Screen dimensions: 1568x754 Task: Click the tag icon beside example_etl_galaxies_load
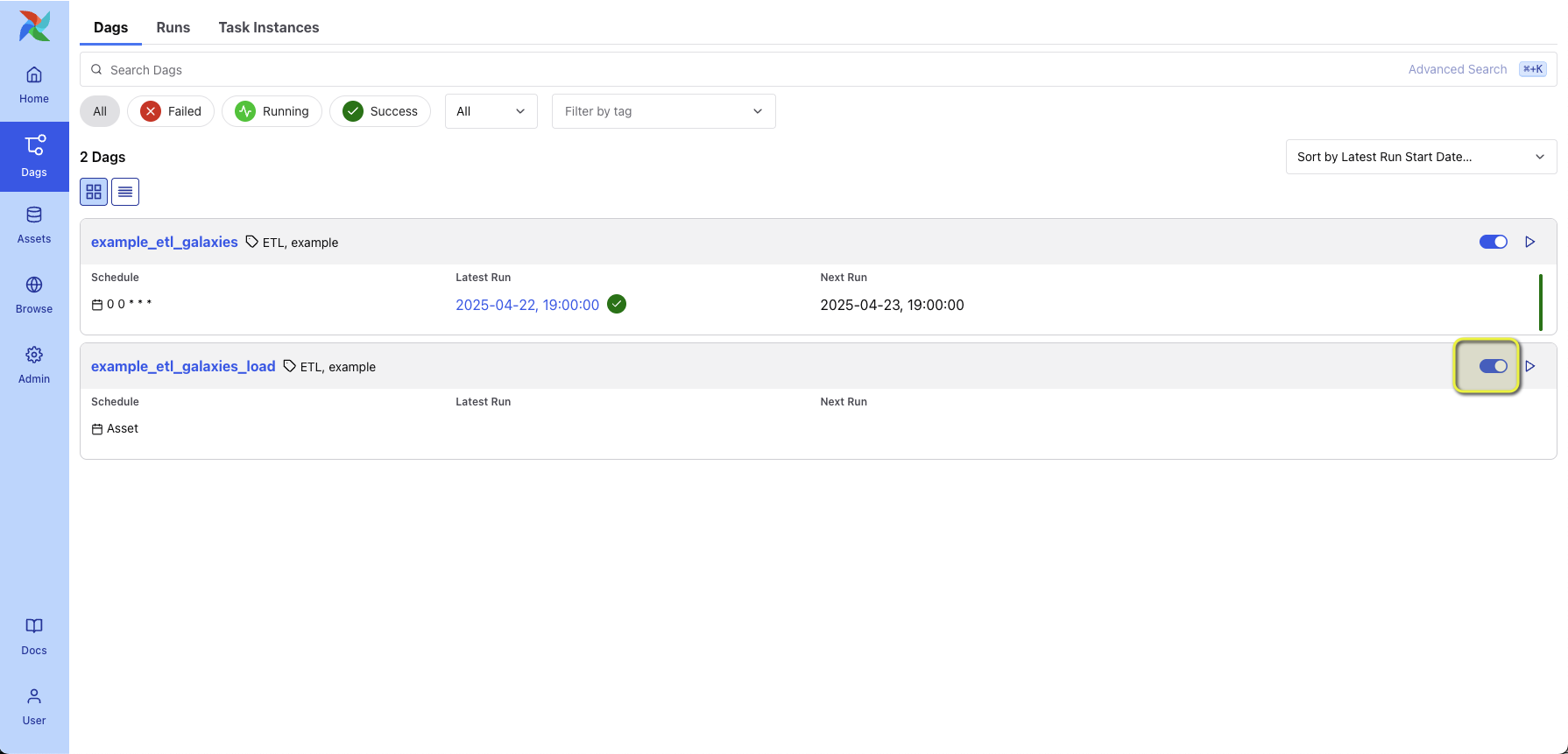290,366
